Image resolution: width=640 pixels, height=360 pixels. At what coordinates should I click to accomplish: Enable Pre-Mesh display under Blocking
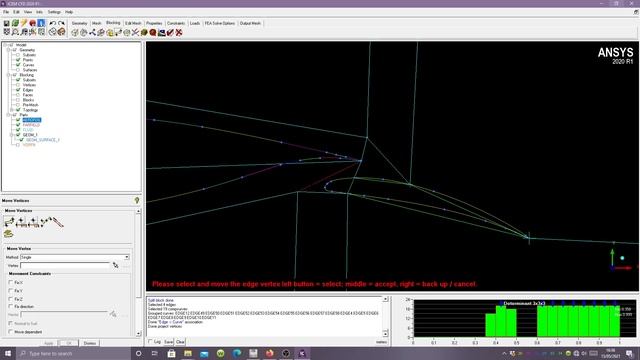click(x=18, y=105)
